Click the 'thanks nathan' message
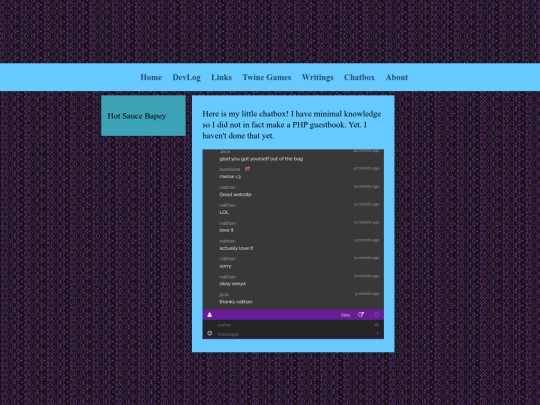 [236, 302]
